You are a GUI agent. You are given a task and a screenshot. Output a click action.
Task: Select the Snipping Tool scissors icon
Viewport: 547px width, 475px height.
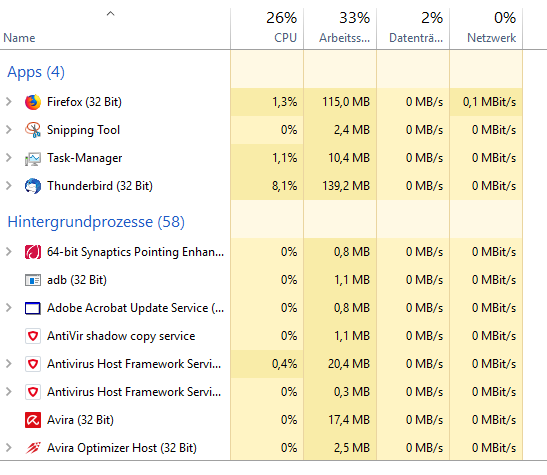click(x=33, y=130)
